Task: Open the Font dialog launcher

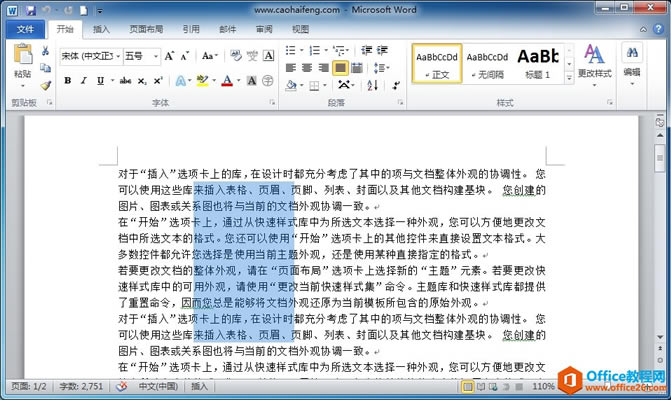Action: (272, 102)
